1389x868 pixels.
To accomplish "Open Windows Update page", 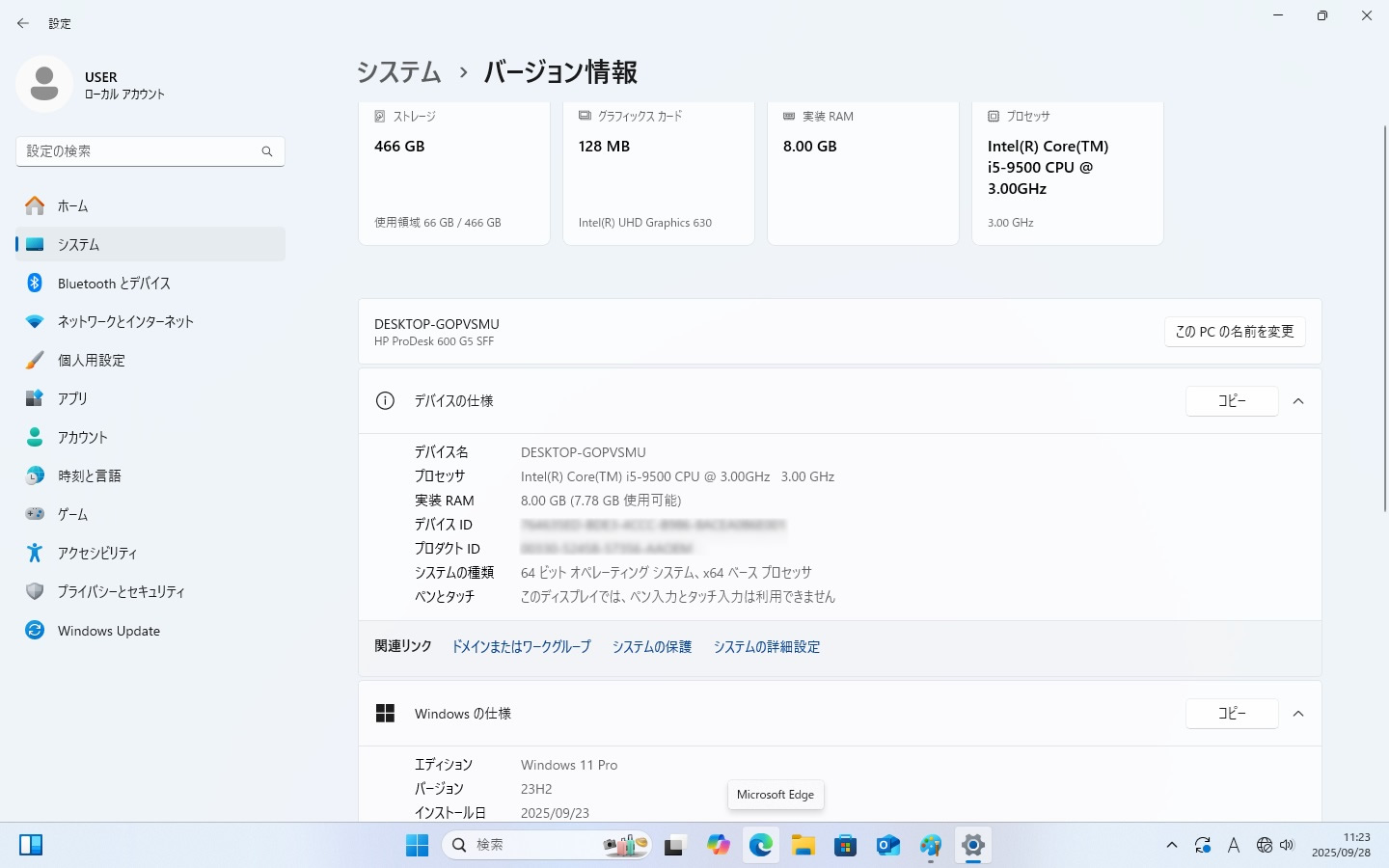I will pyautogui.click(x=108, y=631).
